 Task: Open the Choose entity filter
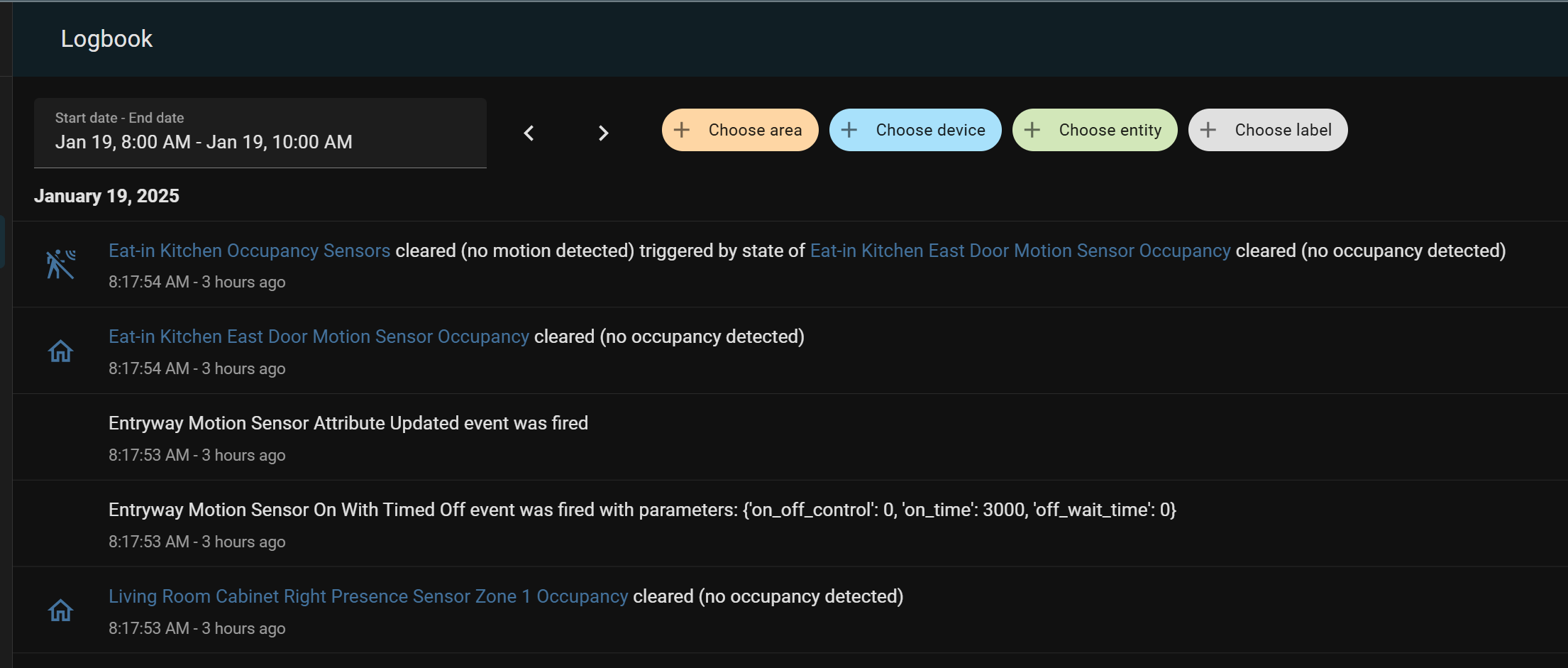pos(1110,130)
